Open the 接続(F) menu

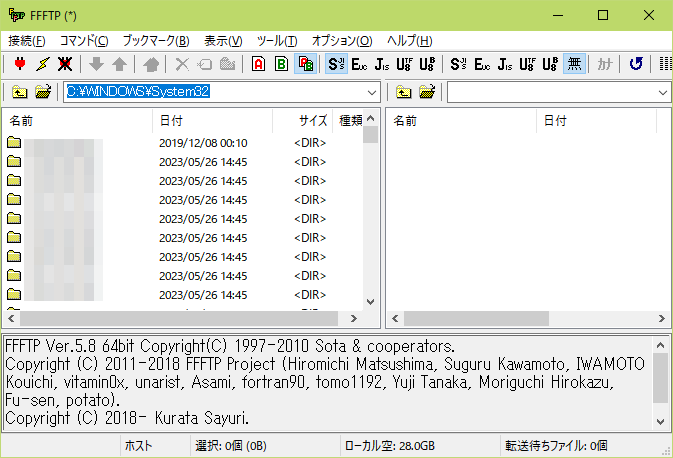(27, 41)
